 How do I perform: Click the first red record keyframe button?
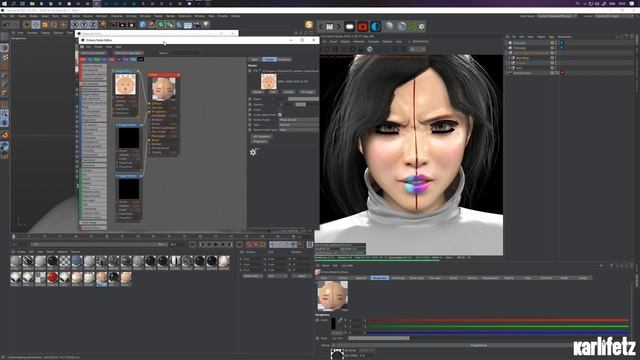click(x=249, y=244)
